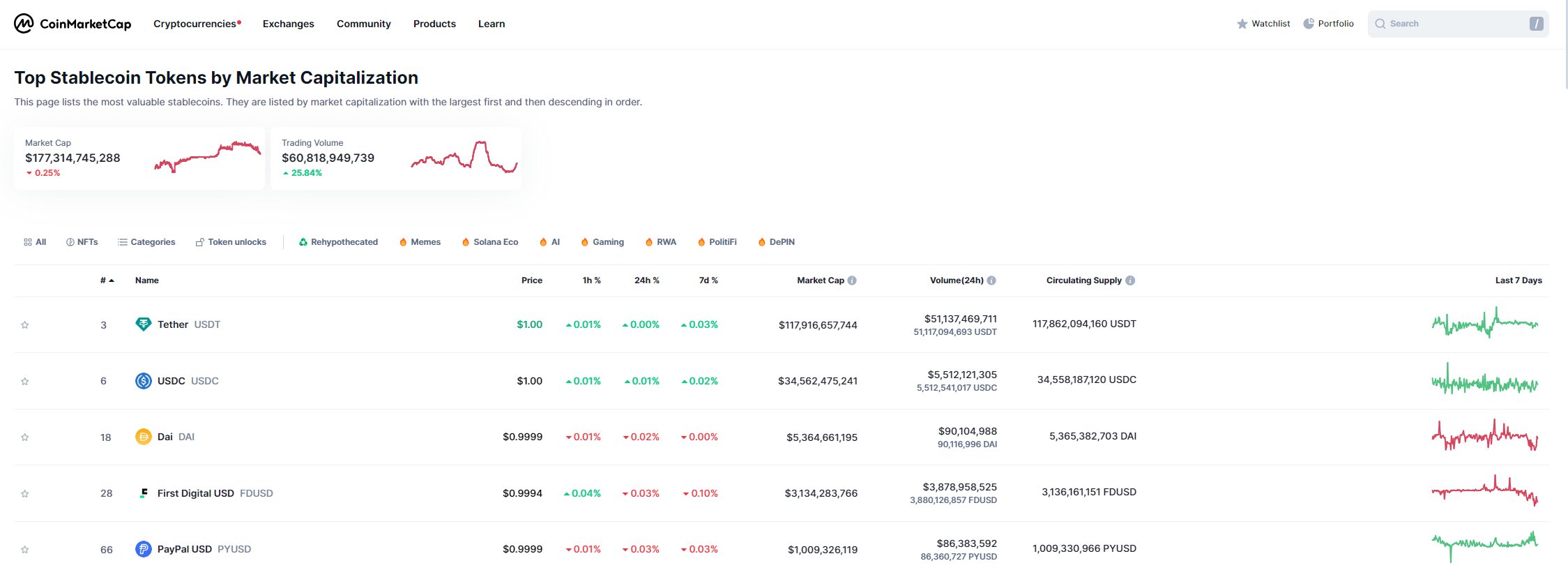This screenshot has height=570, width=1568.
Task: Click the Circulating Supply info icon
Action: tap(1130, 280)
